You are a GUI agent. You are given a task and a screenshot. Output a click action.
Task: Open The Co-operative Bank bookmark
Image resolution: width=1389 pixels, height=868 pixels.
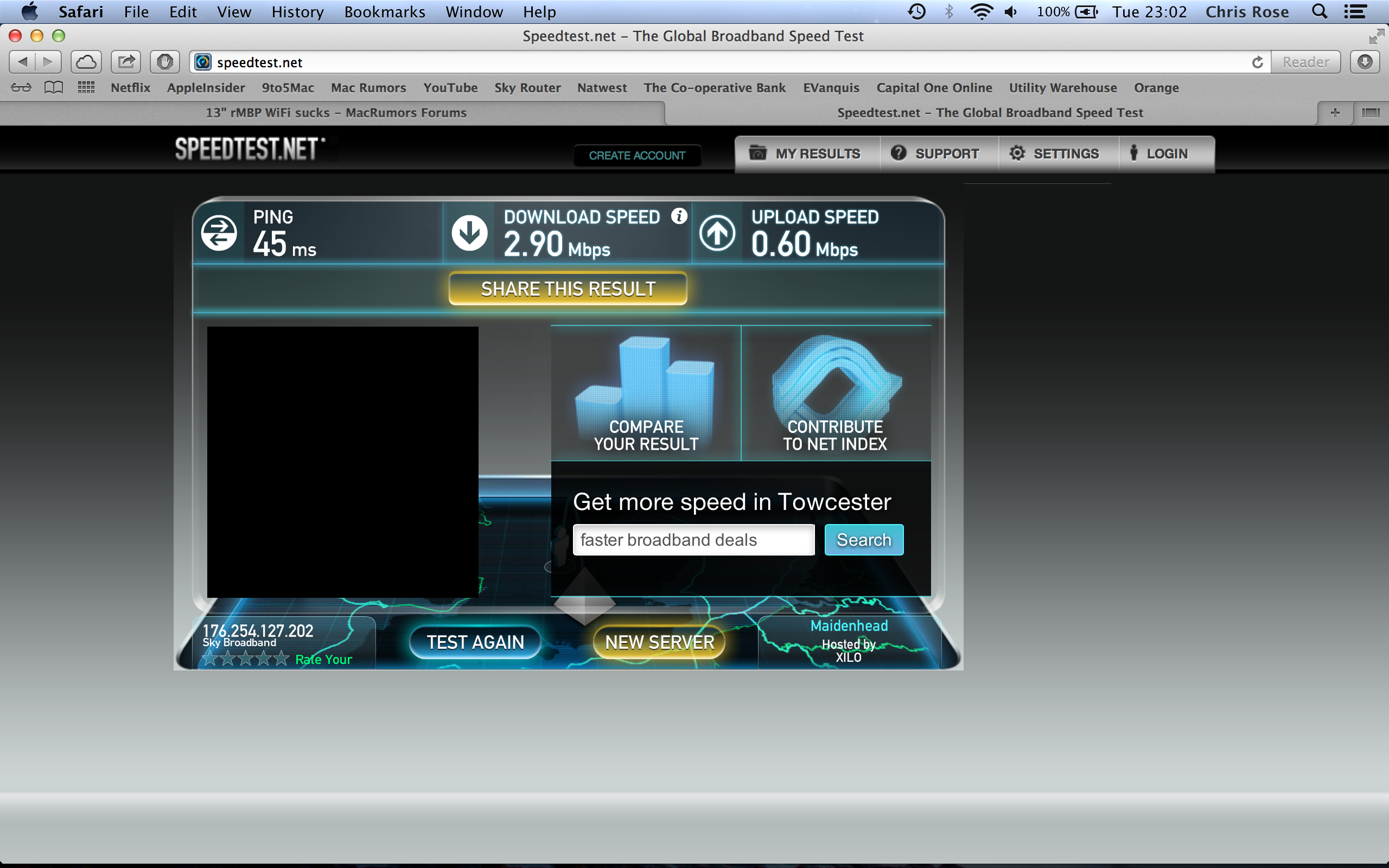pyautogui.click(x=715, y=88)
